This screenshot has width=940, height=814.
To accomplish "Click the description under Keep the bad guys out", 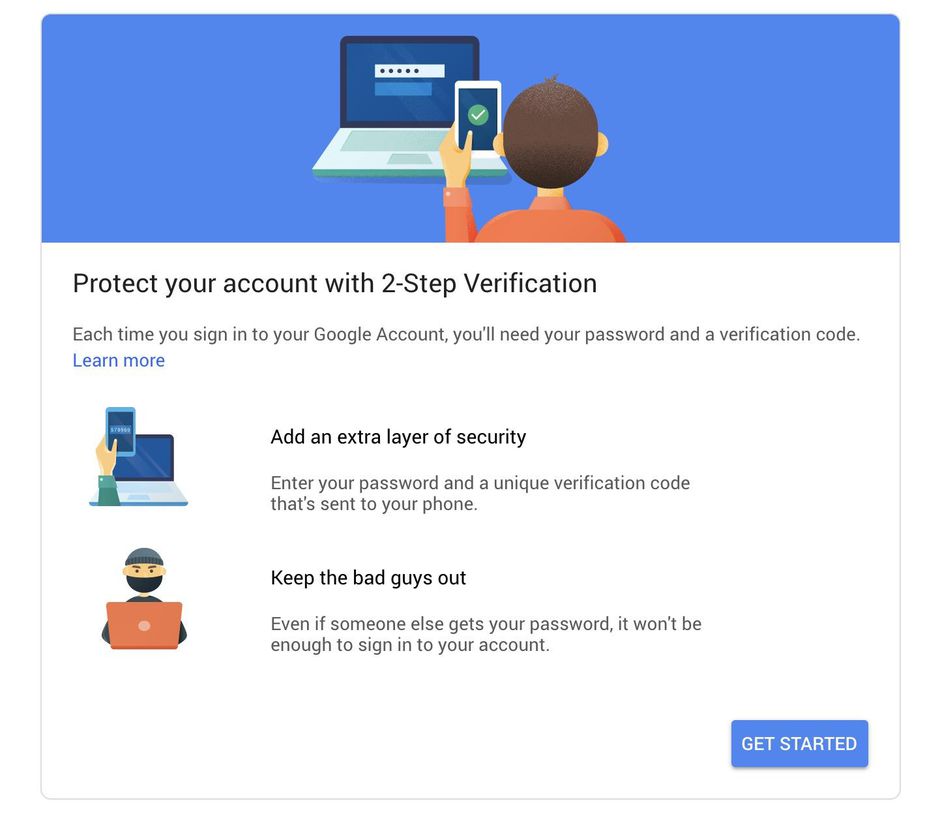I will click(x=486, y=634).
